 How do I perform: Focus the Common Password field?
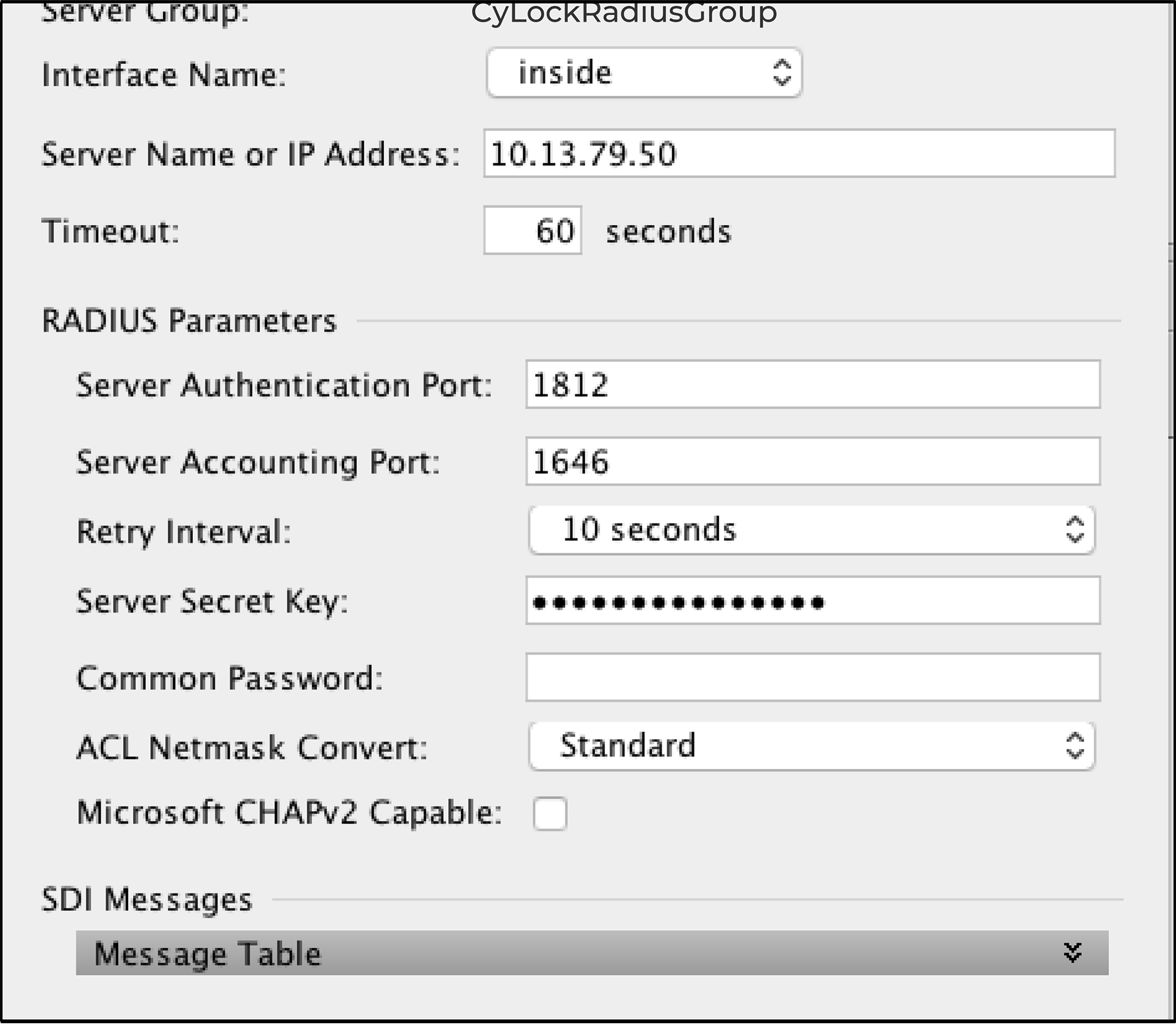(x=813, y=678)
